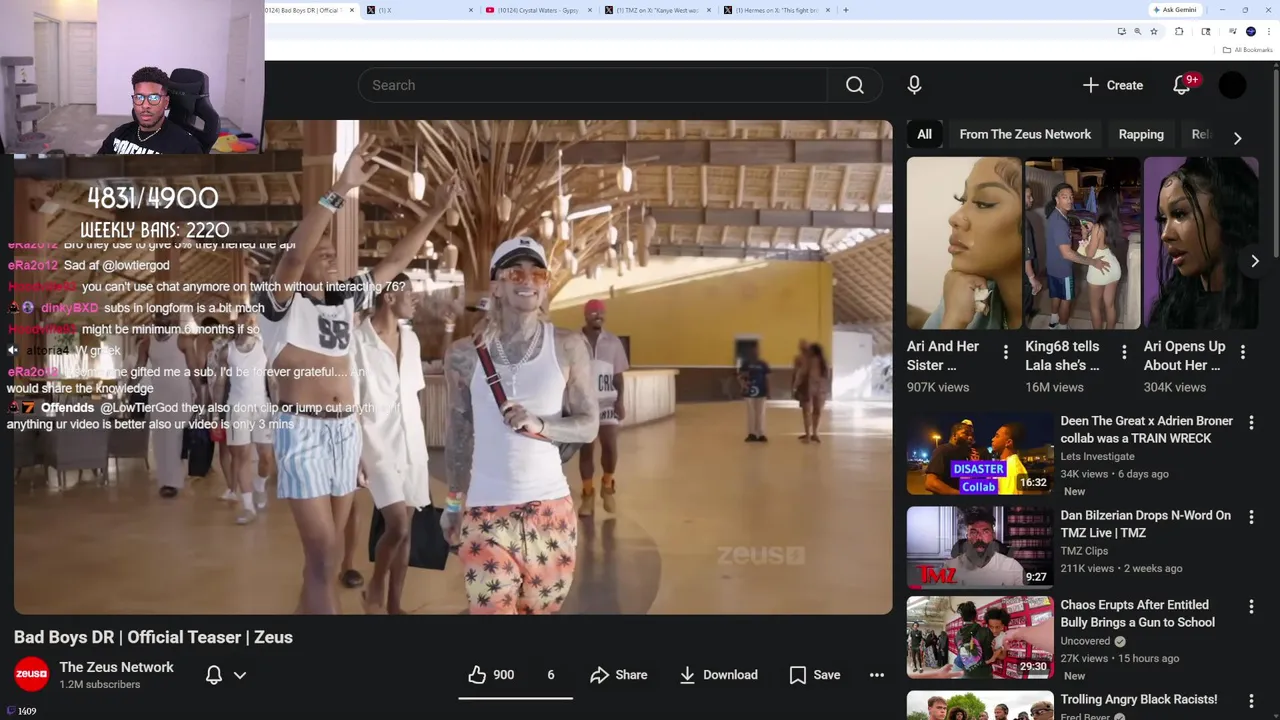Open Deen The Great x Adrien Broner title
Viewport: 1280px width, 720px height.
coord(1146,430)
